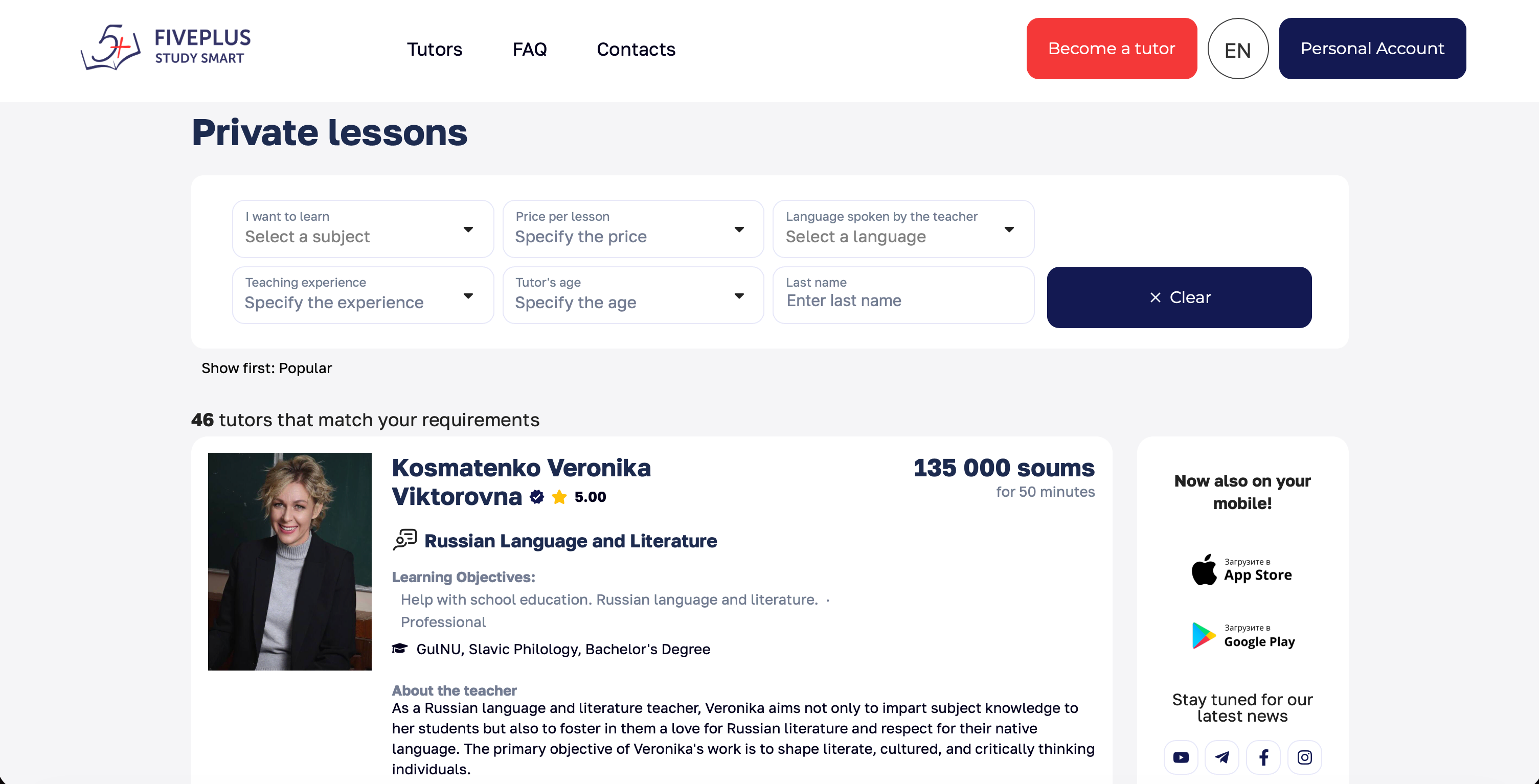Viewport: 1539px width, 784px height.
Task: Select a language spoken by the teacher
Action: click(903, 229)
